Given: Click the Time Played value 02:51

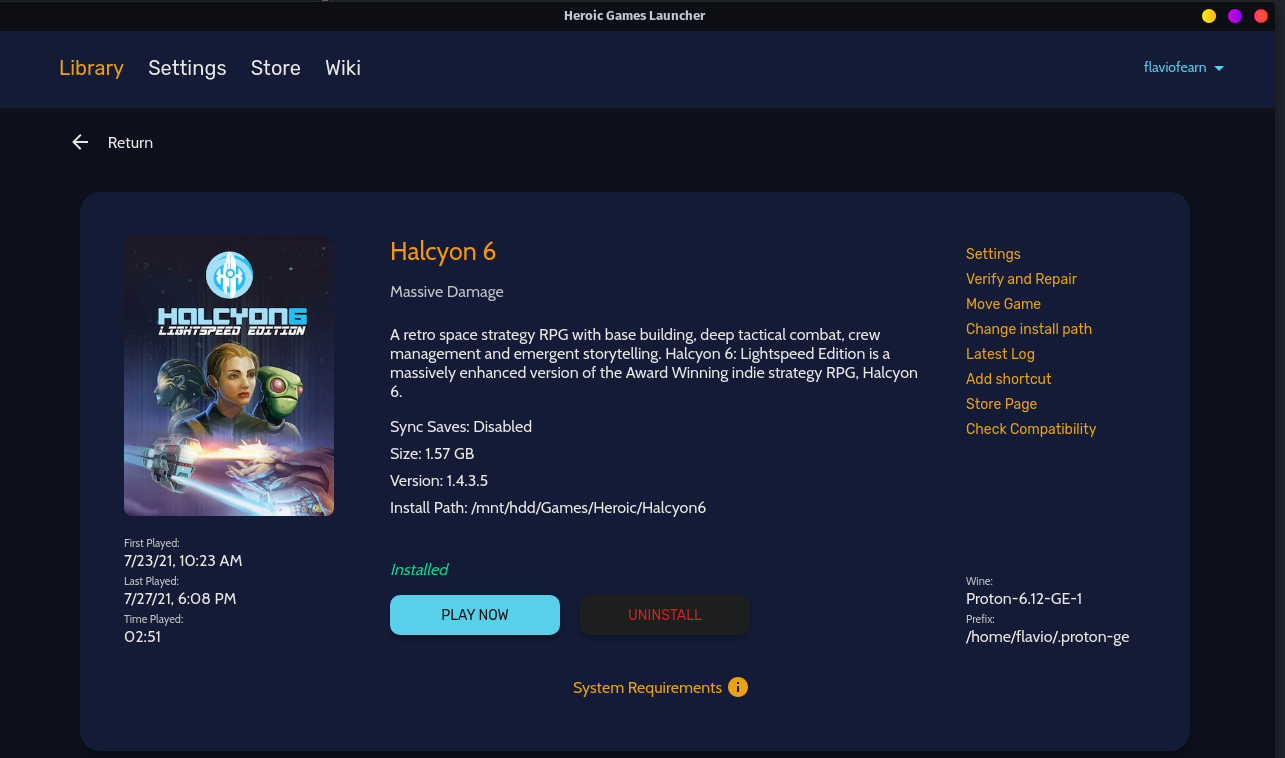Looking at the screenshot, I should 142,637.
